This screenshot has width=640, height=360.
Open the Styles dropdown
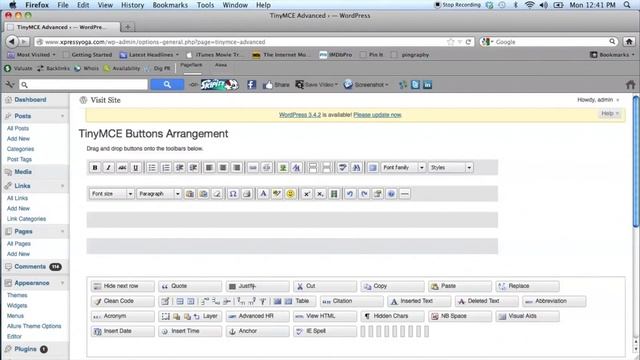pyautogui.click(x=451, y=167)
